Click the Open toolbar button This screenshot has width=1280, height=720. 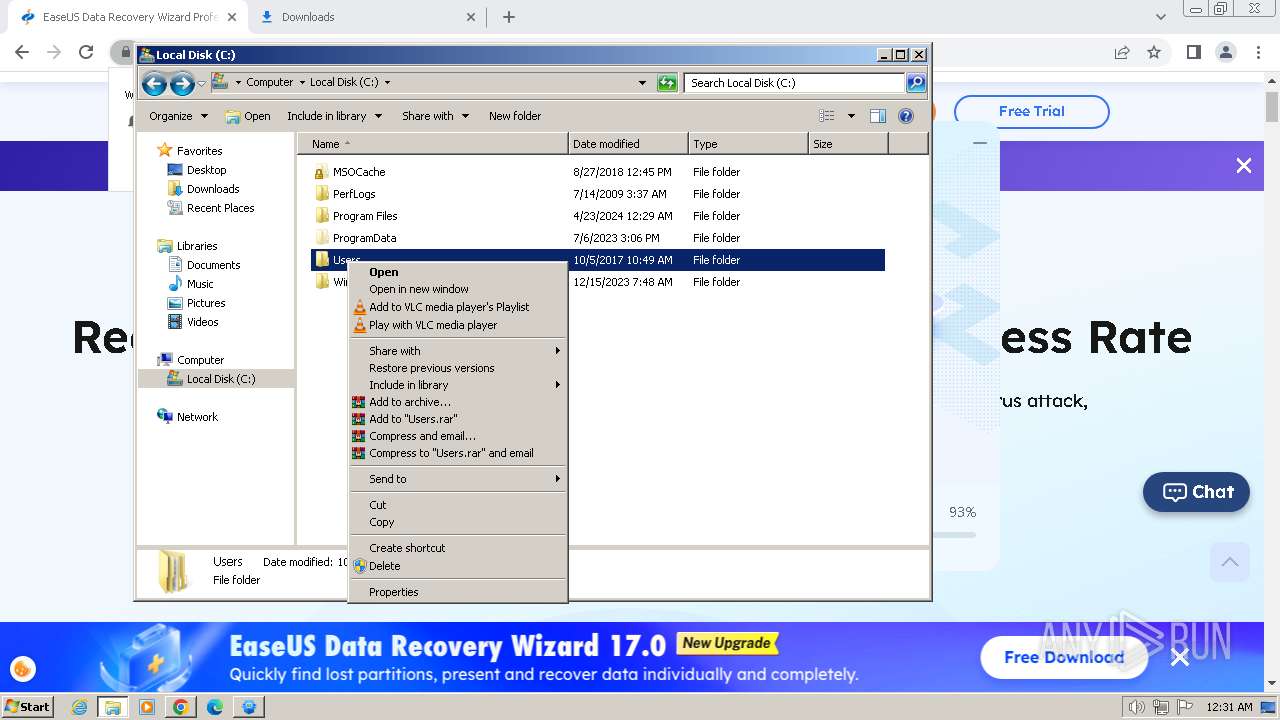[x=248, y=116]
